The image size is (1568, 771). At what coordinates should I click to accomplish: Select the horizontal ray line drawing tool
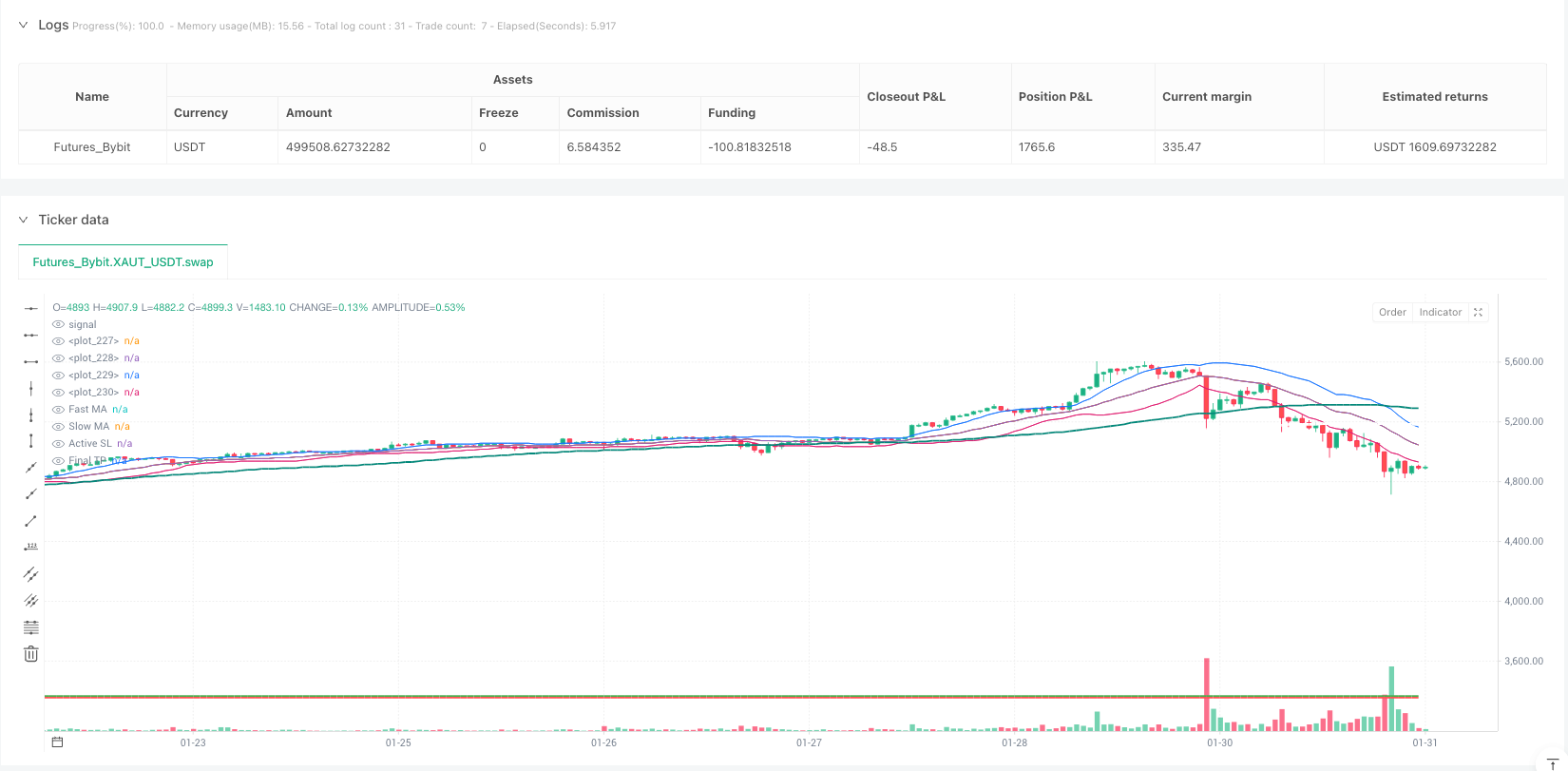[30, 336]
